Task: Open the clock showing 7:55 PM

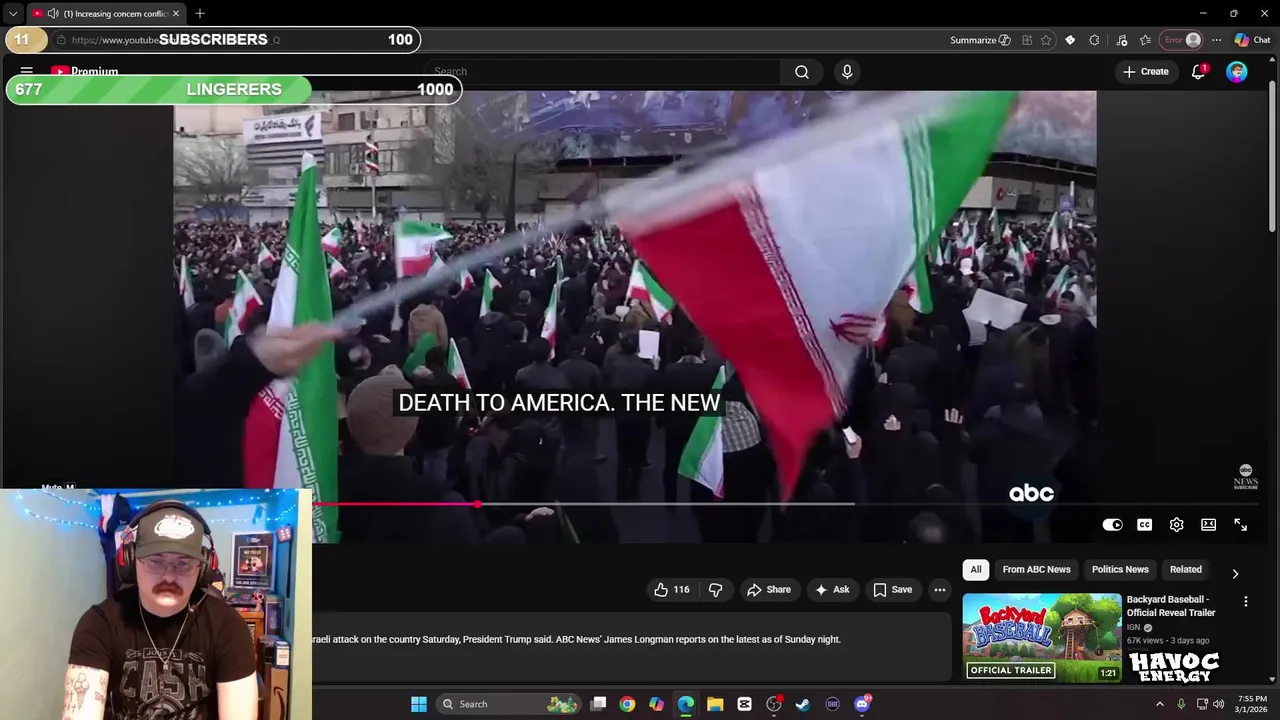Action: (x=1252, y=704)
